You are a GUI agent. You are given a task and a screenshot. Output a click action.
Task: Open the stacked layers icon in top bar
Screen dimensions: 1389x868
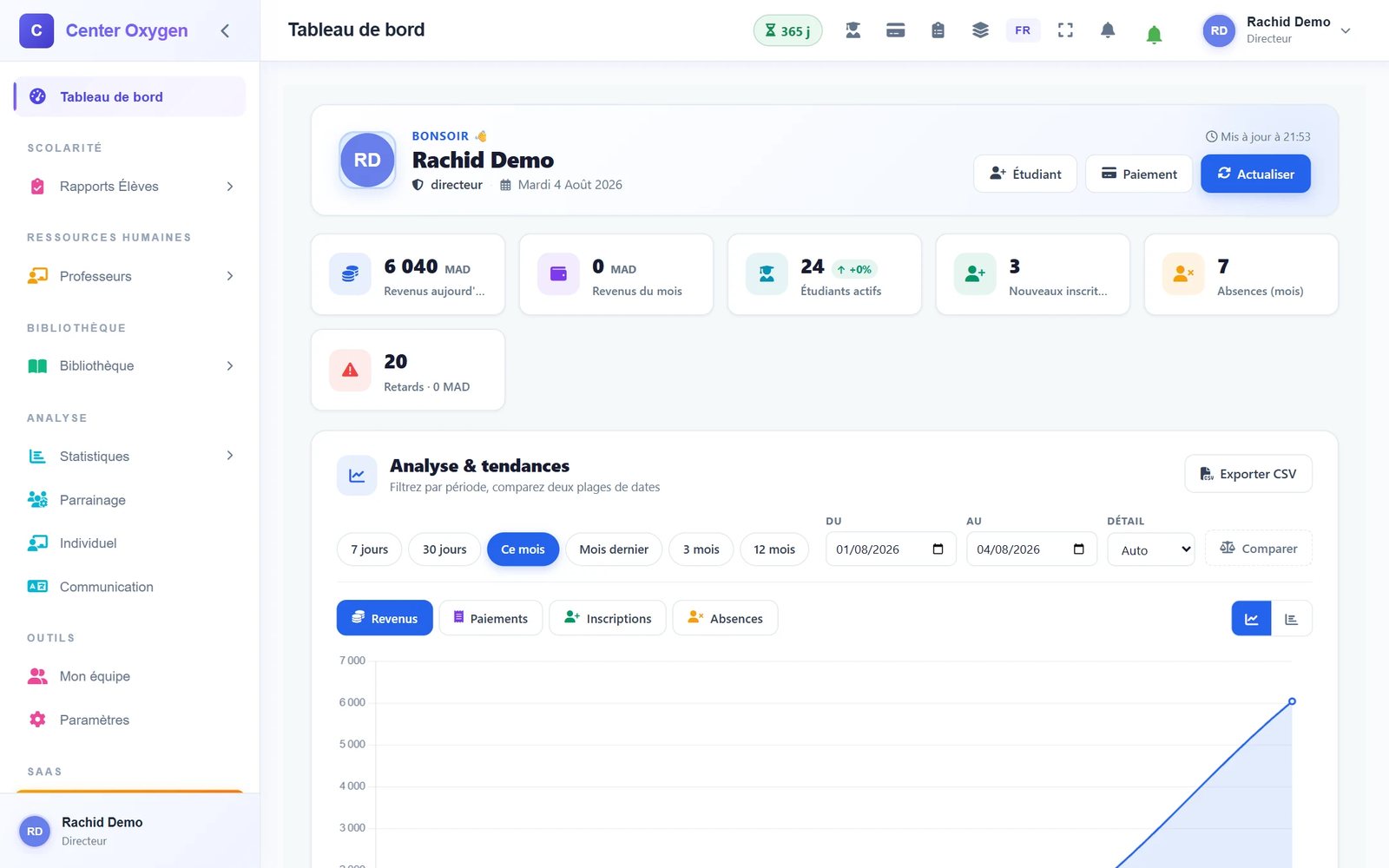[980, 30]
